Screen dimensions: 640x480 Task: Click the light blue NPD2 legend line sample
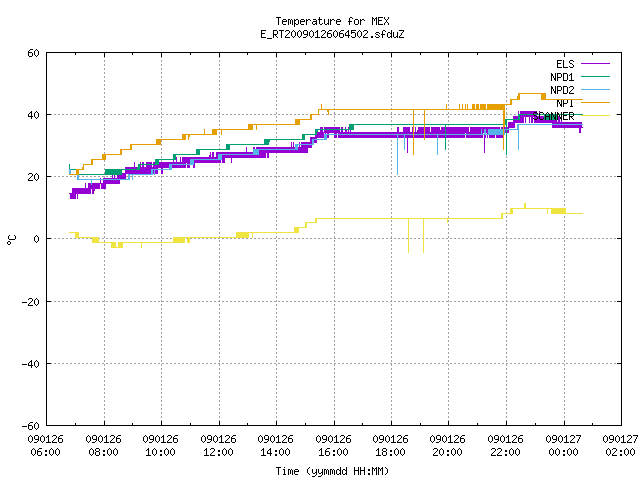point(595,90)
